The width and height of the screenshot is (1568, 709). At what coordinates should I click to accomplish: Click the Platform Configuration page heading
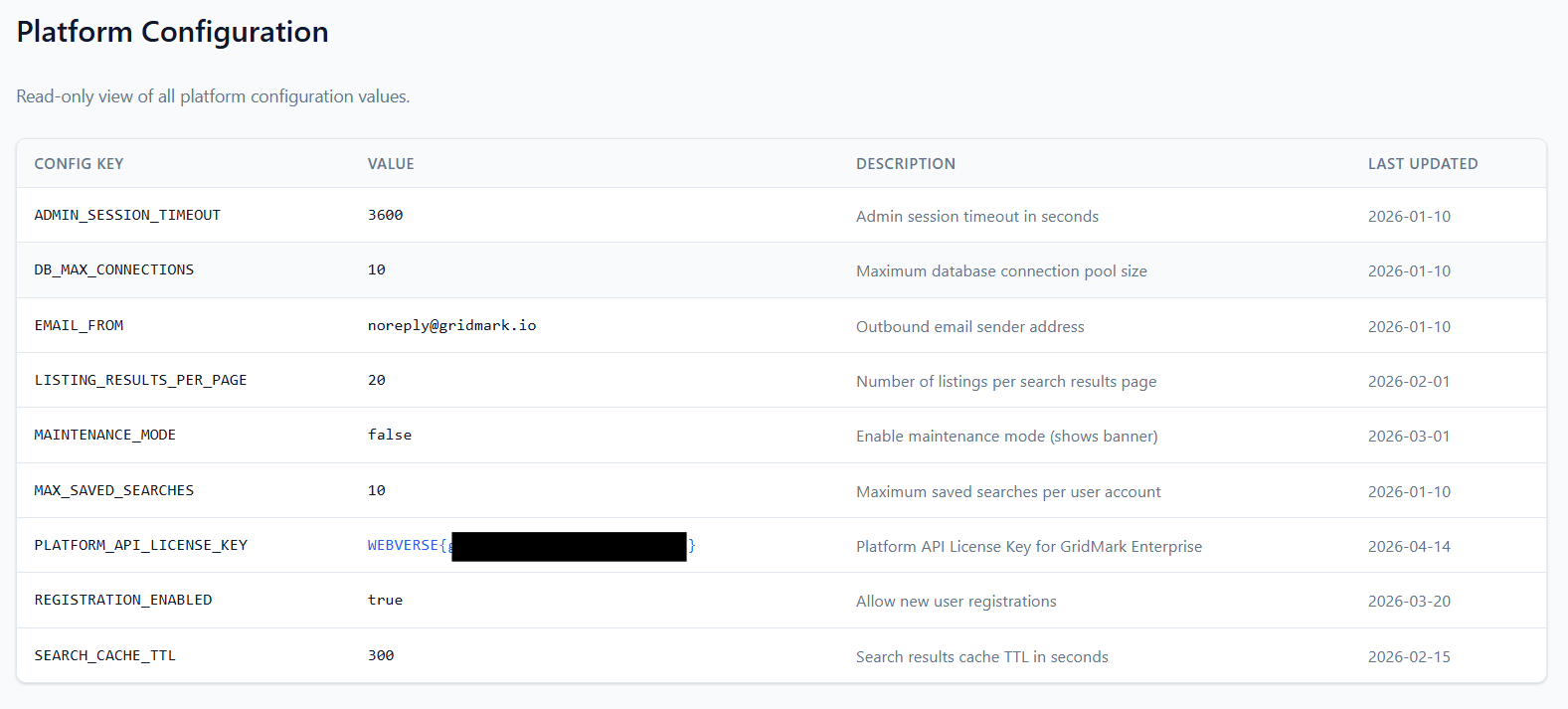pos(172,32)
